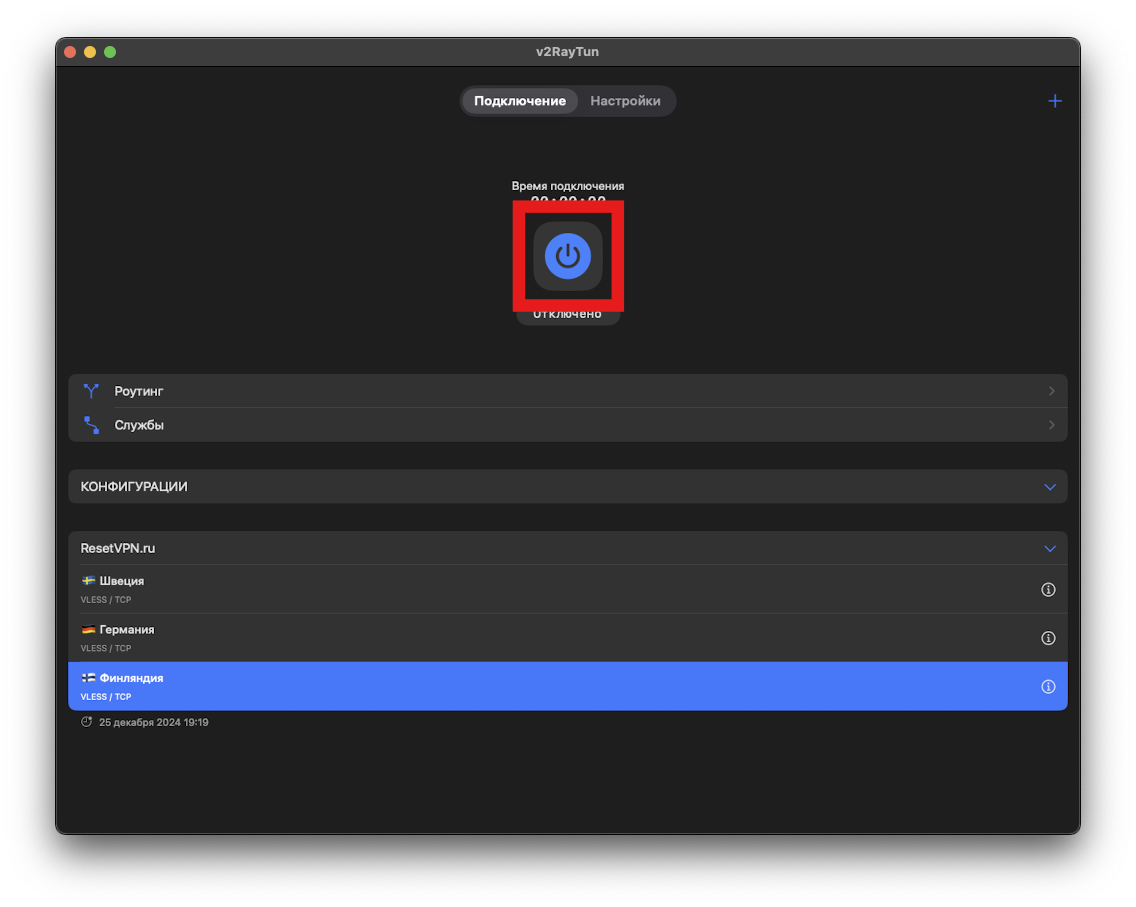
Task: Click the plus icon to add configuration
Action: (1054, 101)
